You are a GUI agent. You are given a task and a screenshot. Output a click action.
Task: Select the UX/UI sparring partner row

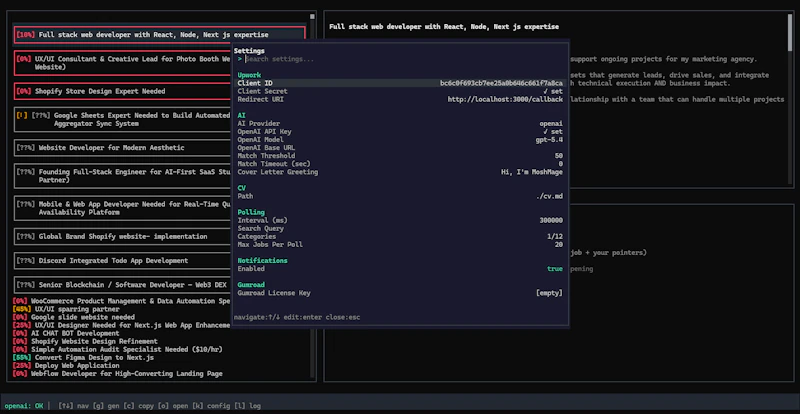click(66, 309)
